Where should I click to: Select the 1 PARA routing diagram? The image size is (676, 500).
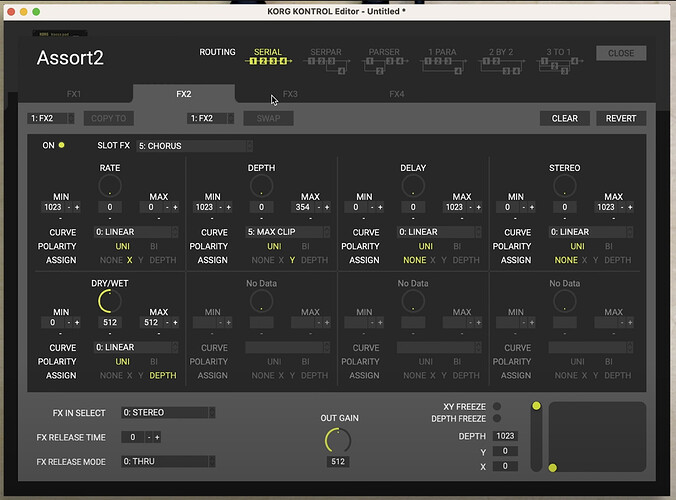(442, 60)
